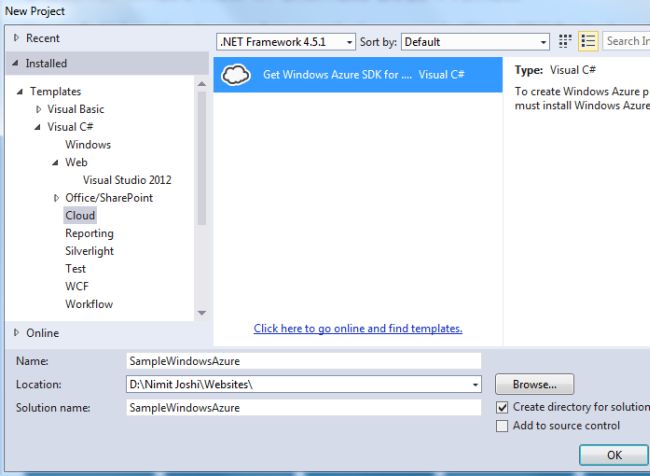Click the templates tree scrollbar thumb
This screenshot has width=650, height=476.
[202, 158]
